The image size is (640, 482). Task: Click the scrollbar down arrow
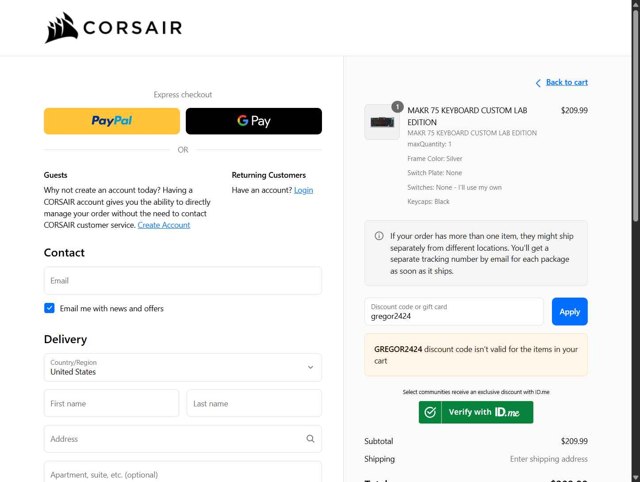point(636,477)
